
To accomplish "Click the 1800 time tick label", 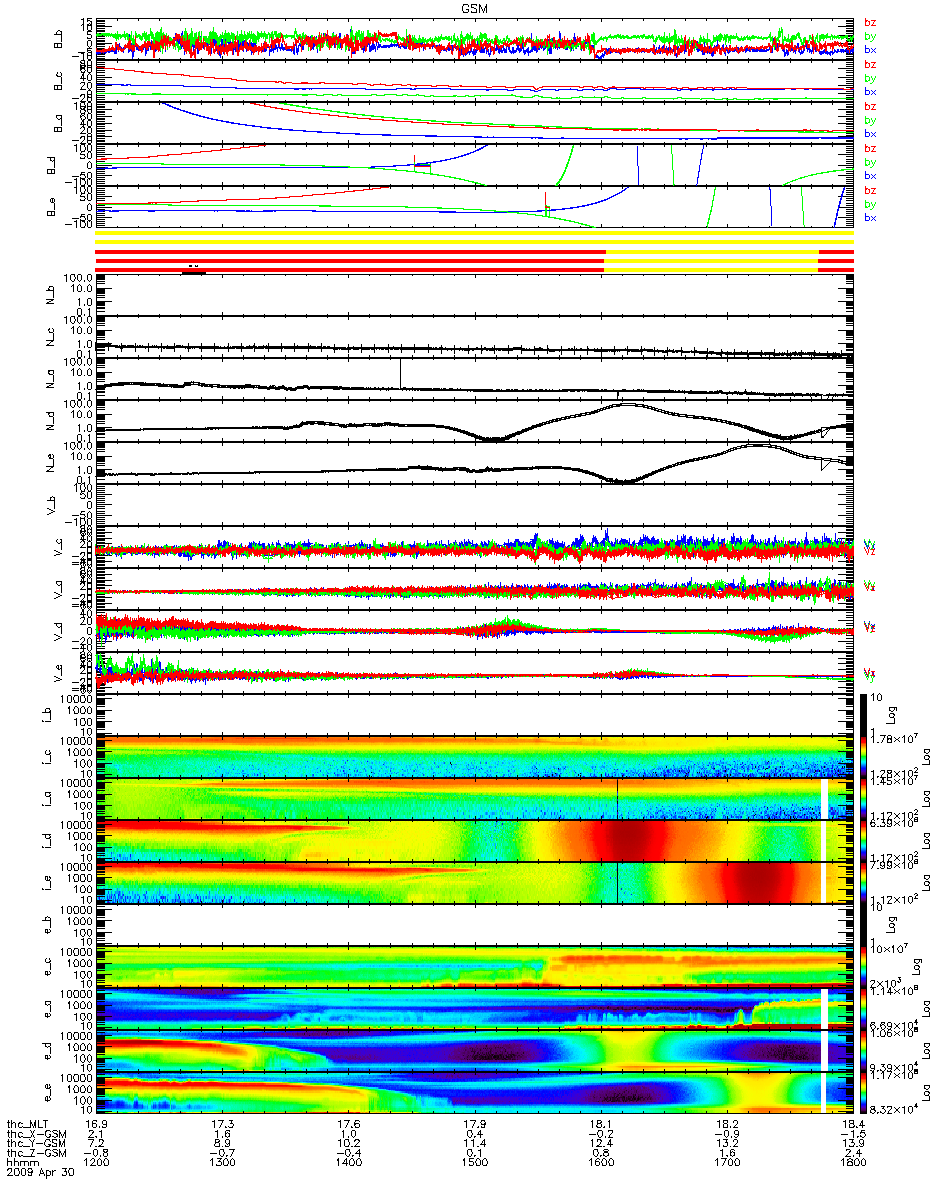I will [x=853, y=1164].
